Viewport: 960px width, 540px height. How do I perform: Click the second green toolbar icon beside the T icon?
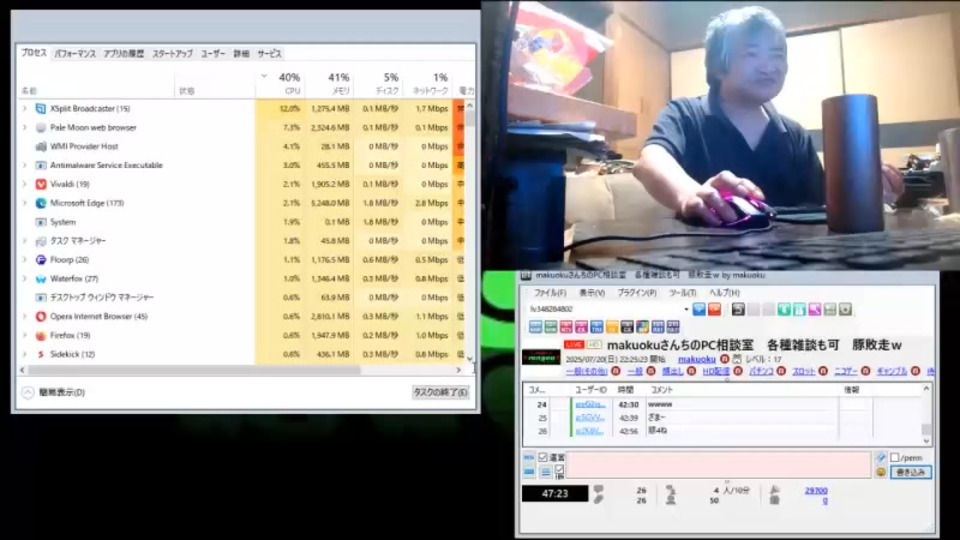pos(799,309)
